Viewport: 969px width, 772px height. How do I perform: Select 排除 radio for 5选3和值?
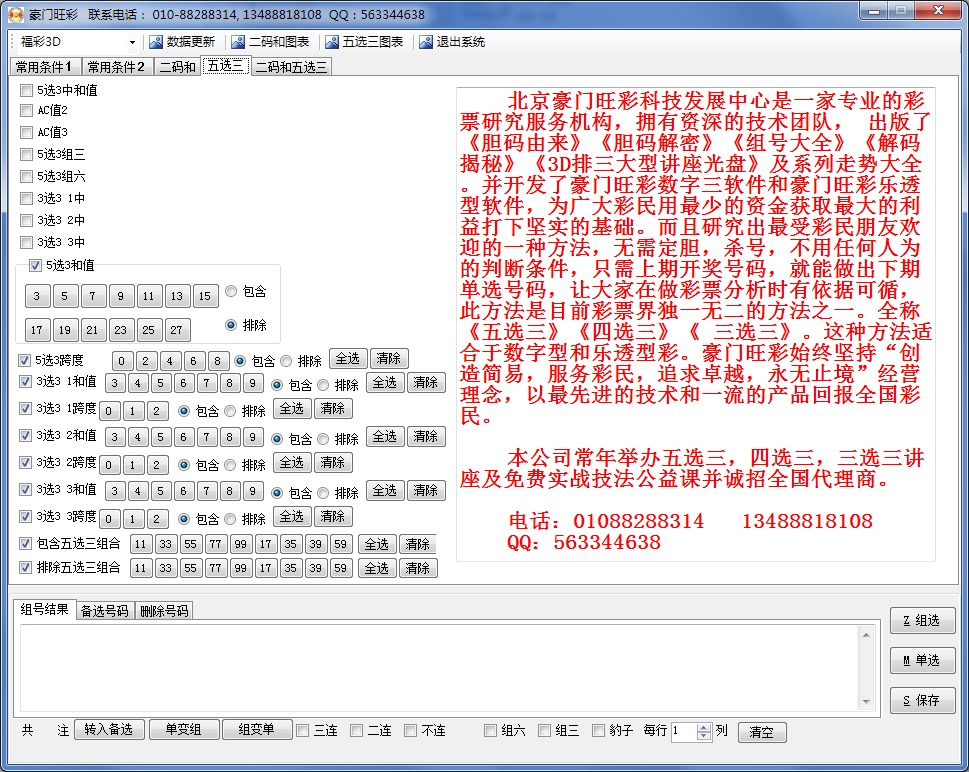coord(231,325)
